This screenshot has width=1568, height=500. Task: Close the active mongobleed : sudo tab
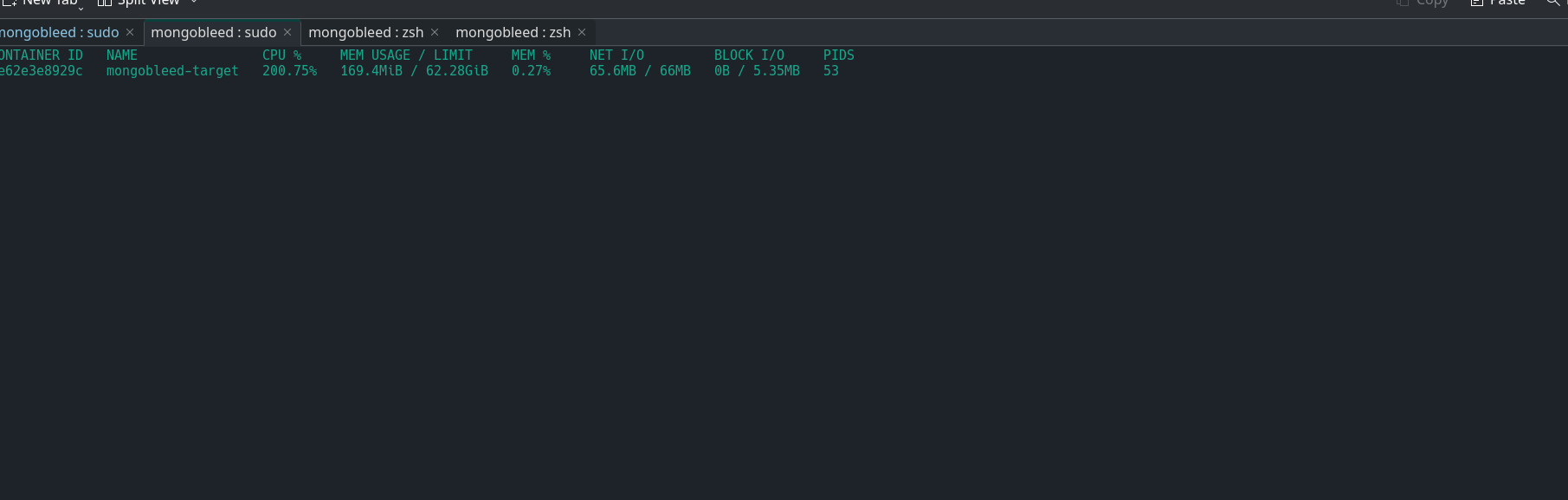pyautogui.click(x=287, y=33)
